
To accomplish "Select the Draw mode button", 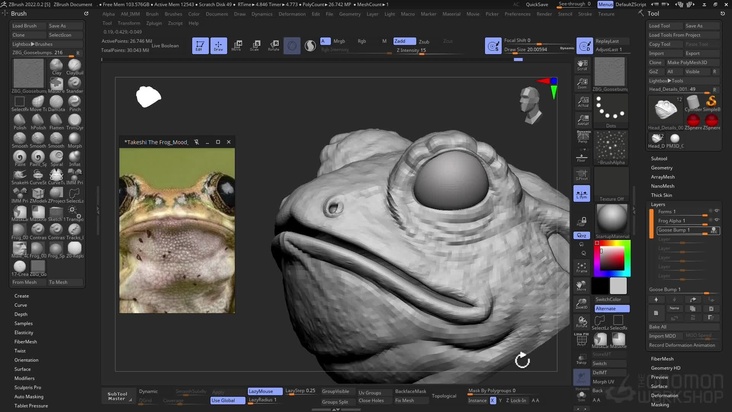I will coord(219,45).
